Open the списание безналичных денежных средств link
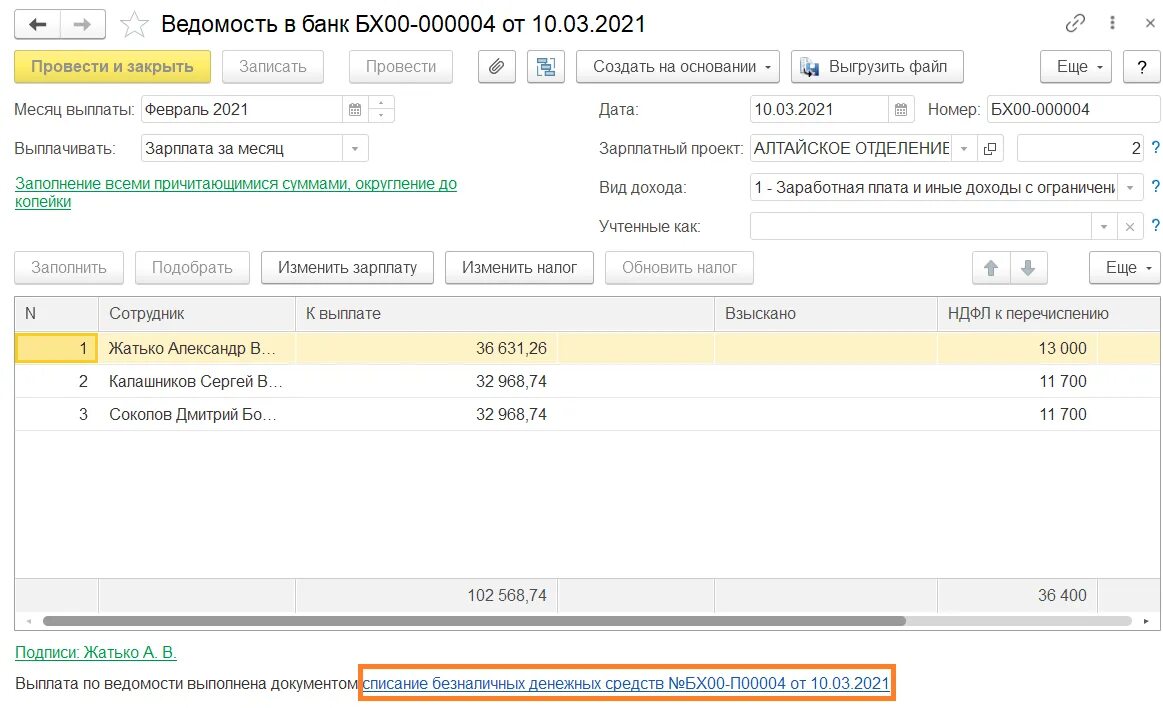 pos(626,684)
